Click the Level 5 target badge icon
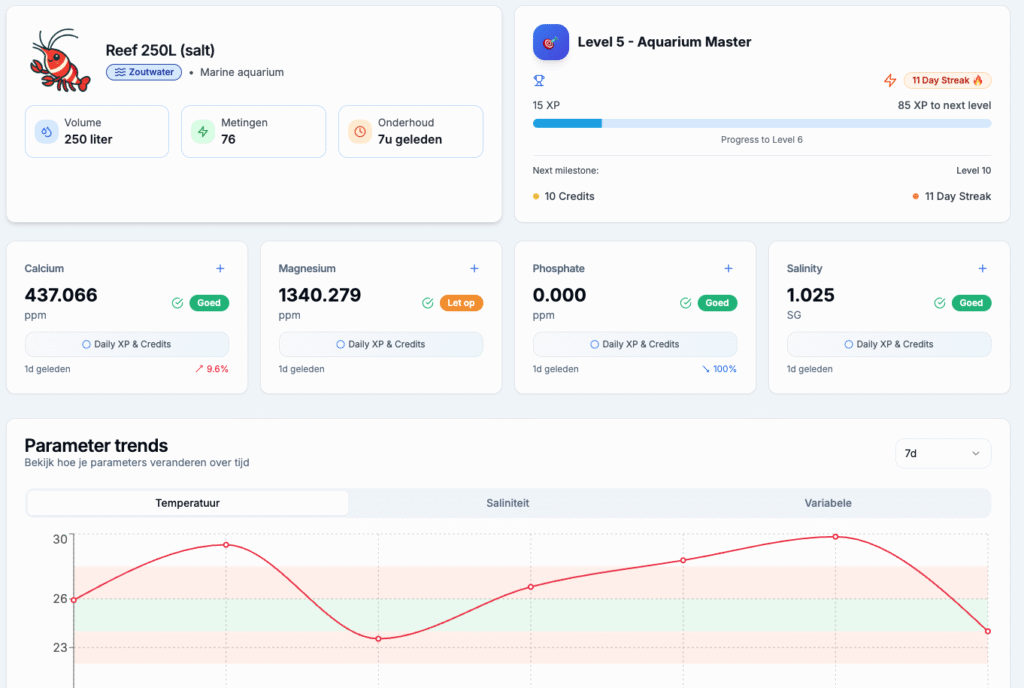The width and height of the screenshot is (1024, 688). 551,42
